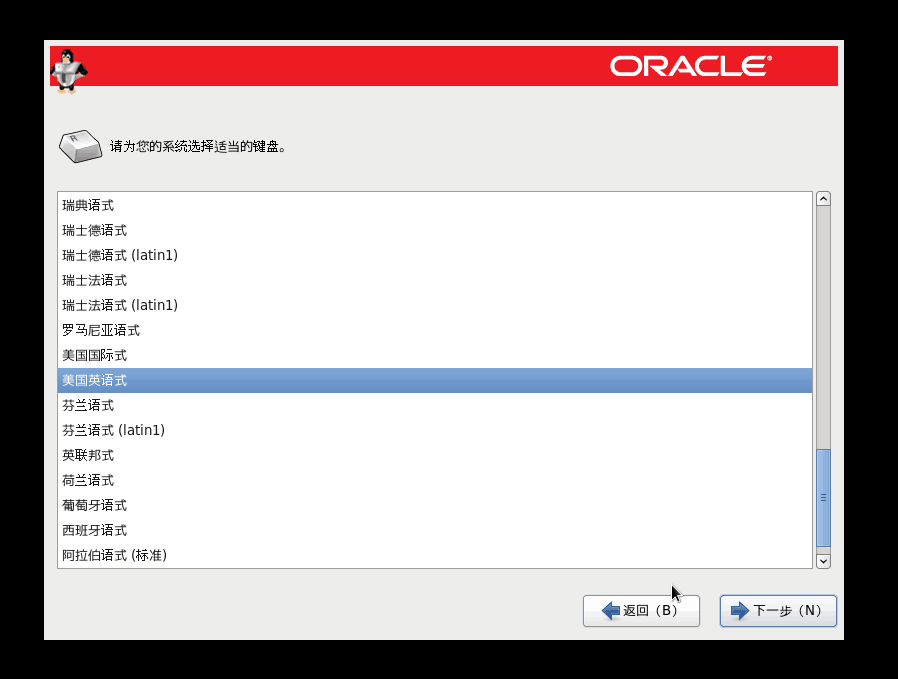This screenshot has height=679, width=898.
Task: Select 瑞士德语式 (latin1) keyboard layout
Action: 120,255
